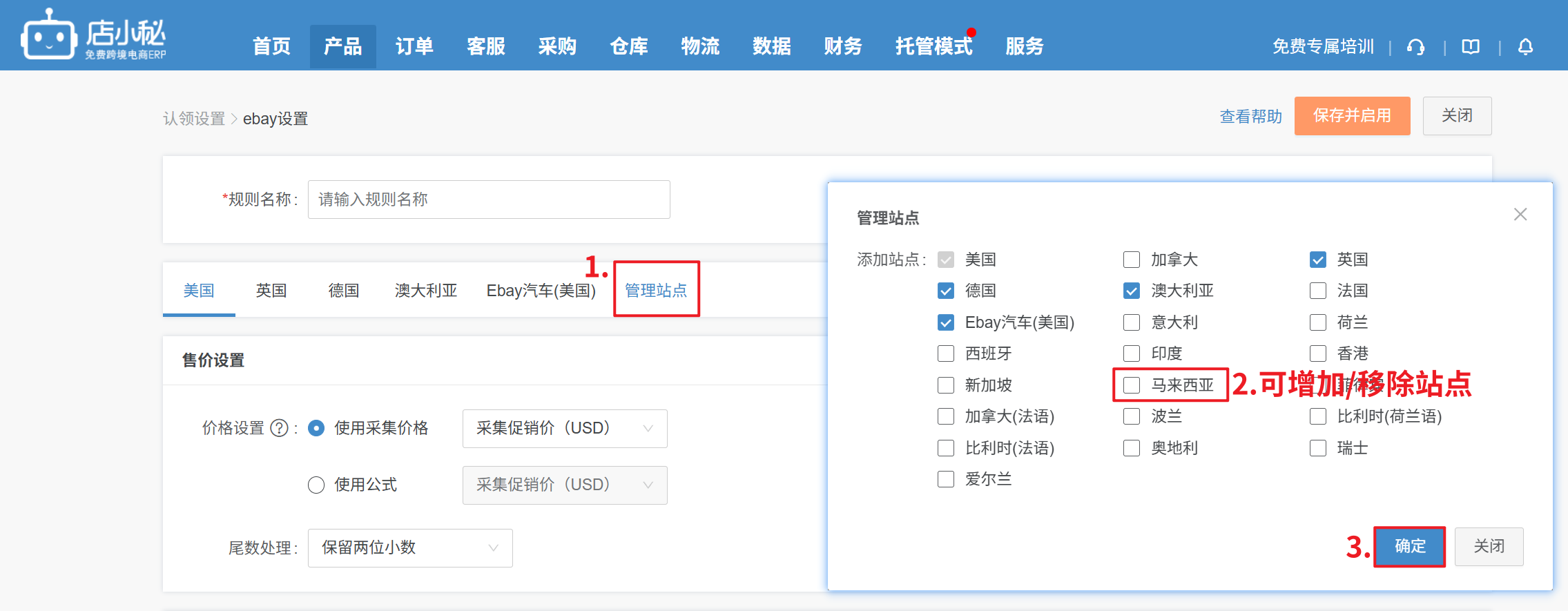Image resolution: width=1568 pixels, height=611 pixels.
Task: Open the 查看帮助 link
Action: click(x=1250, y=117)
